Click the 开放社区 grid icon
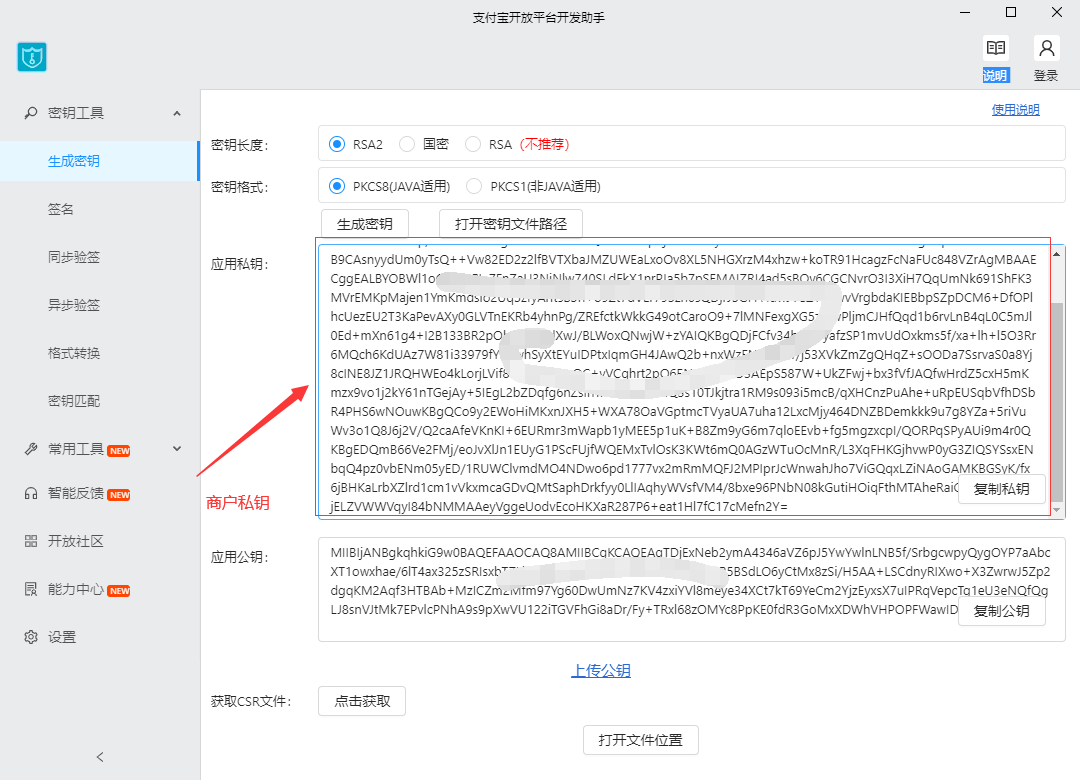This screenshot has height=780, width=1080. (x=31, y=541)
